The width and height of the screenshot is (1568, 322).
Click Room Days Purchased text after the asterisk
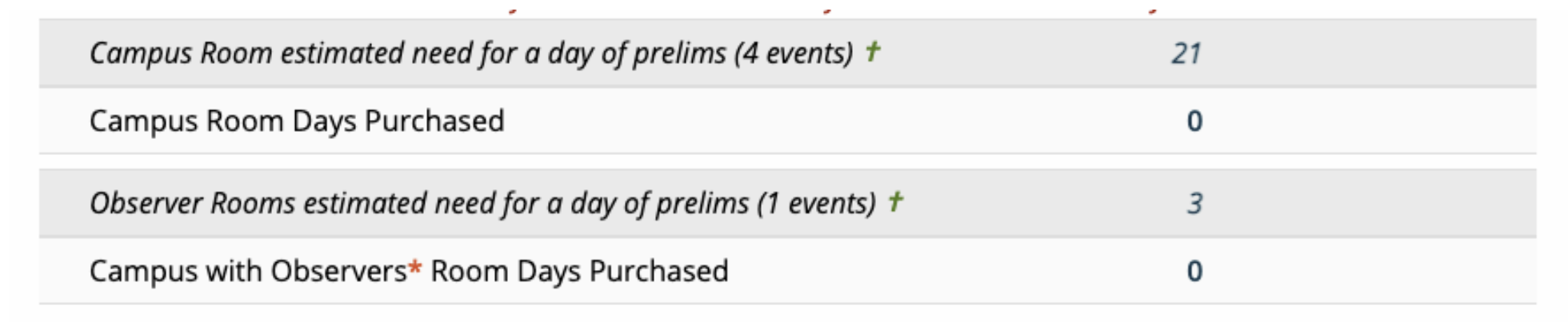pyautogui.click(x=579, y=271)
